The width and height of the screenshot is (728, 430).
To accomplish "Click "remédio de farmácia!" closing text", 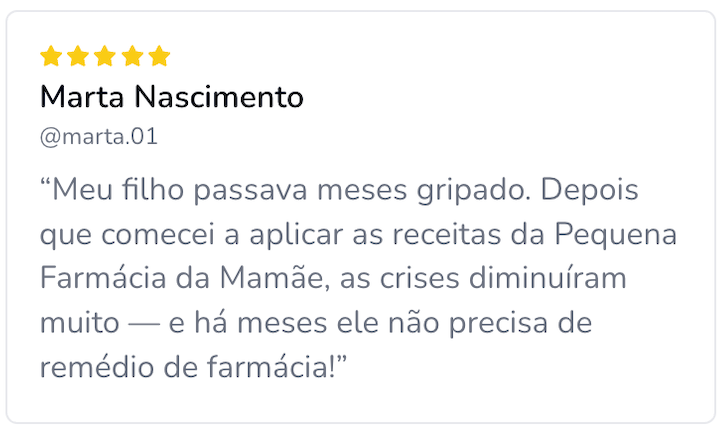I will pyautogui.click(x=190, y=367).
